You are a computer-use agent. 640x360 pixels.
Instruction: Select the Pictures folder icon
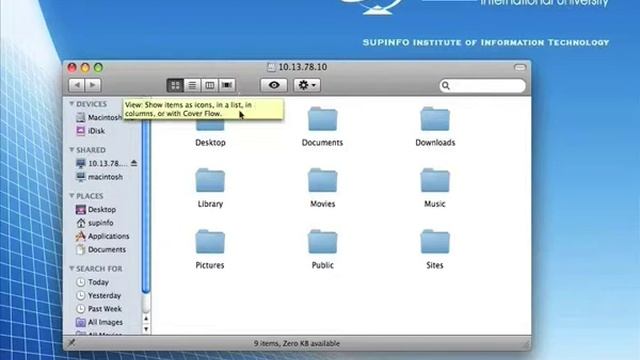click(210, 241)
